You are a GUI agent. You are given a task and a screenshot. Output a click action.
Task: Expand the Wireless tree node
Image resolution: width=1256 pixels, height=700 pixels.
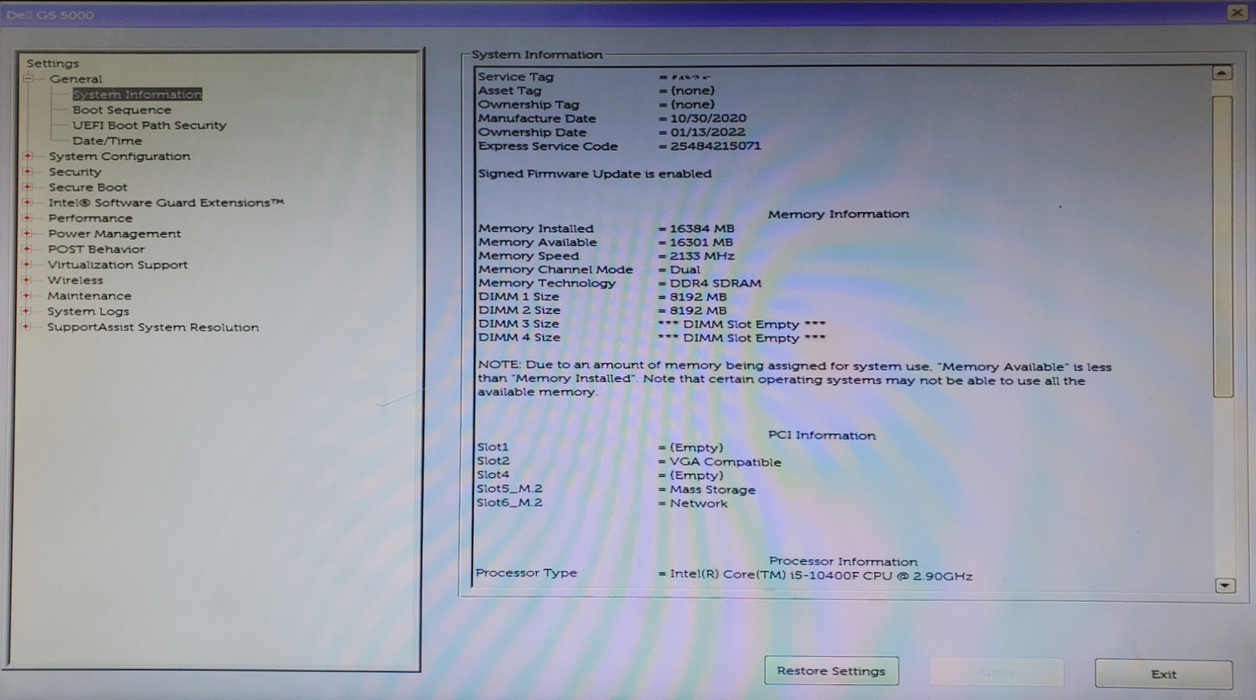click(28, 280)
